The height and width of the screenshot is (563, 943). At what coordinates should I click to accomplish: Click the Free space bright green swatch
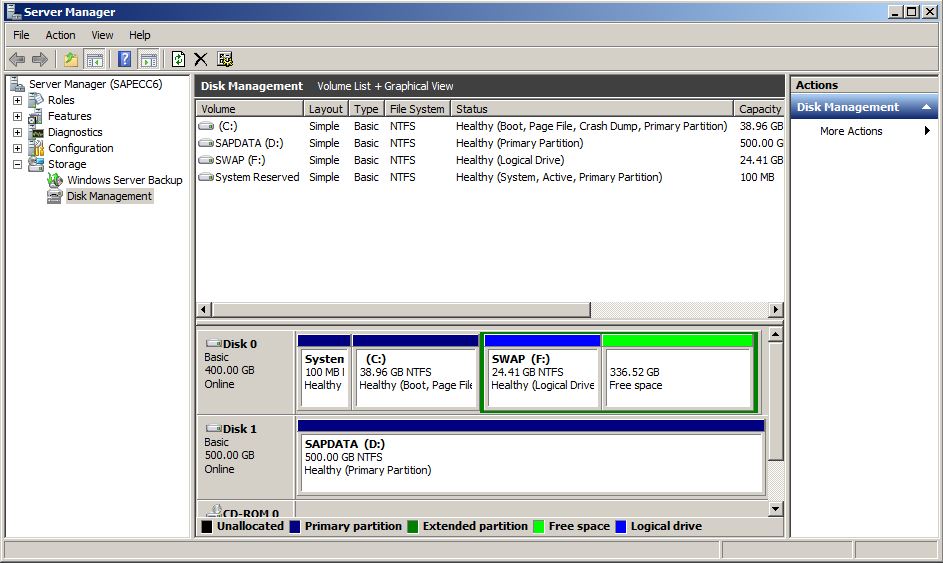tap(539, 526)
